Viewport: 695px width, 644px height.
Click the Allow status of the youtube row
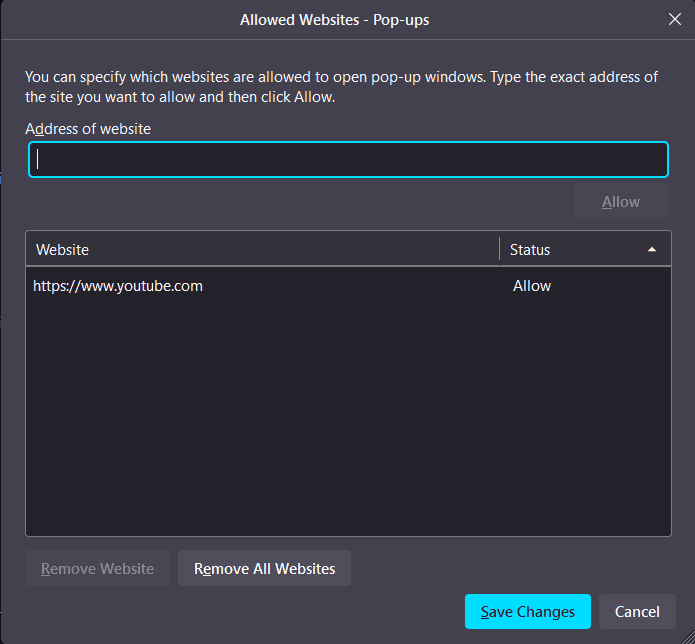click(x=532, y=286)
